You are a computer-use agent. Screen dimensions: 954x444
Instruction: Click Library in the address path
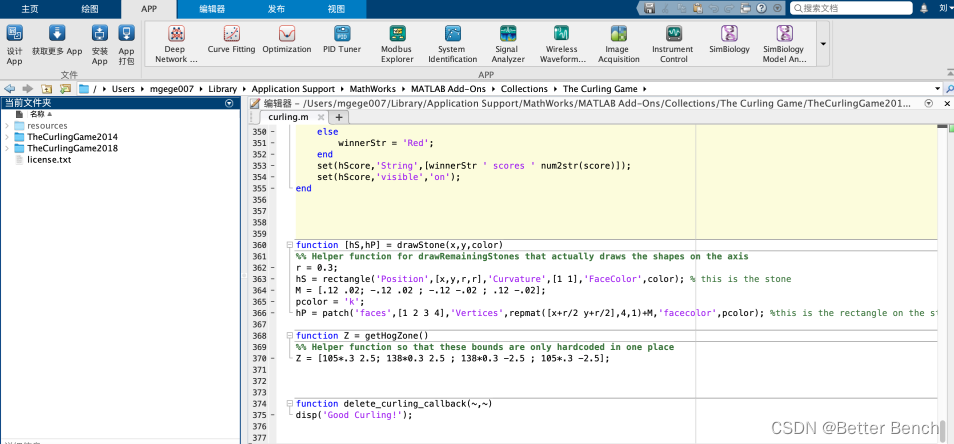223,89
